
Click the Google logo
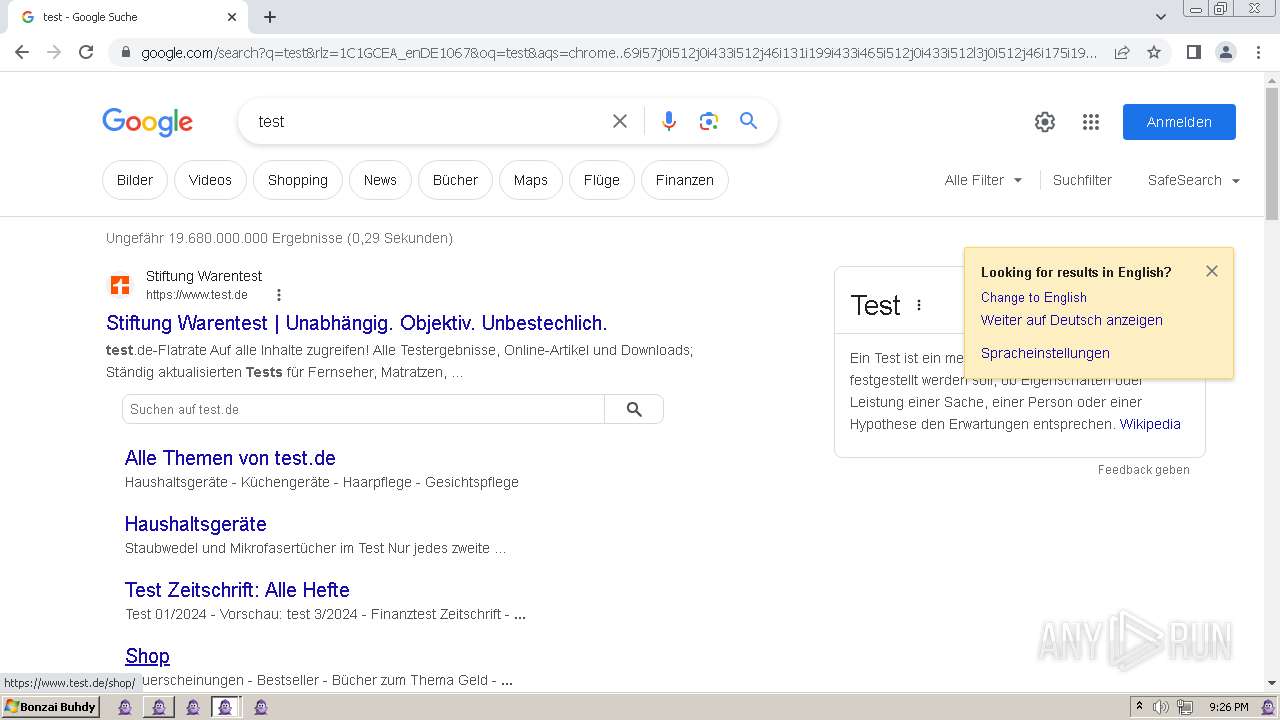point(147,122)
